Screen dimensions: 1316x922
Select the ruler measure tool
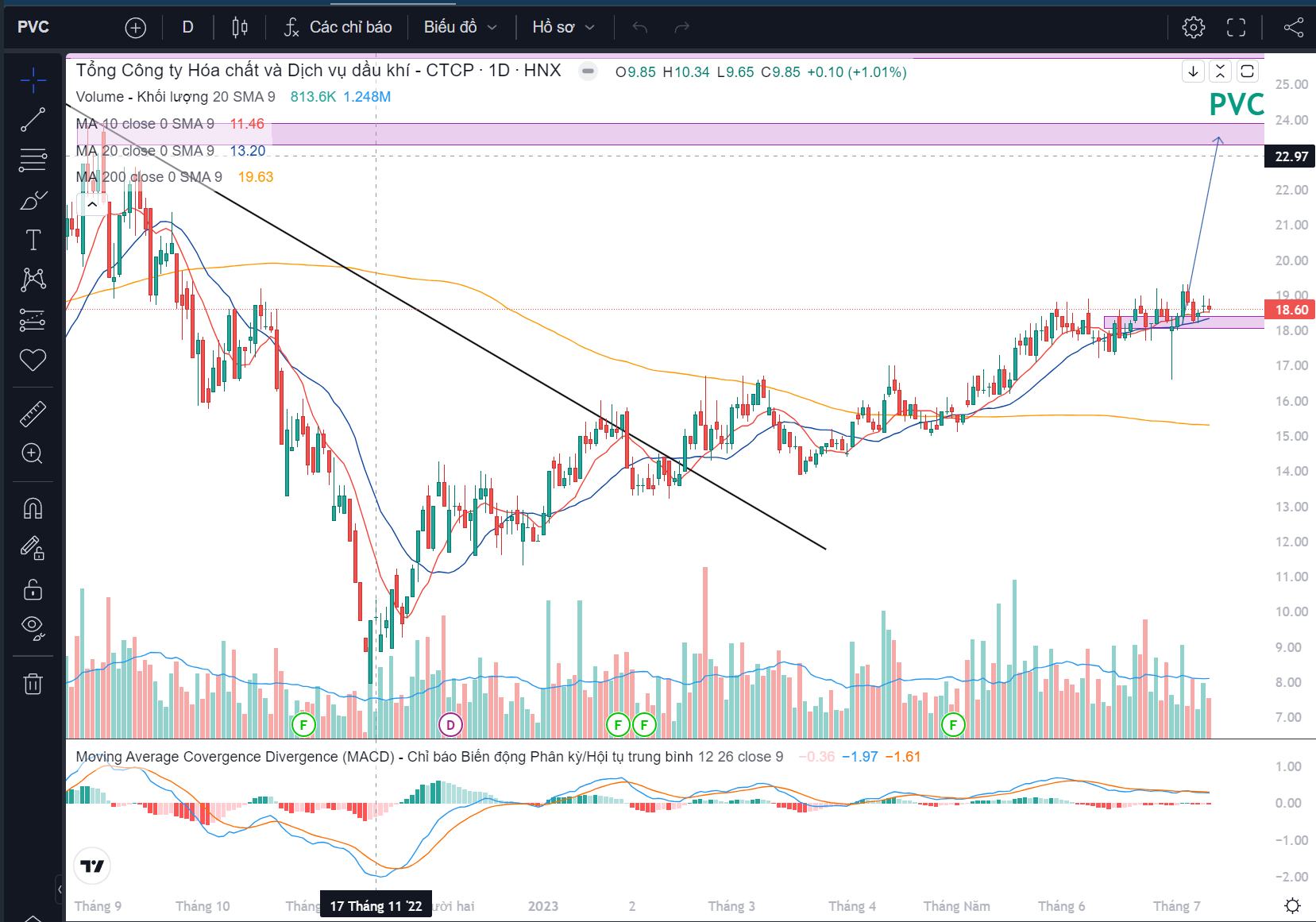coord(33,413)
